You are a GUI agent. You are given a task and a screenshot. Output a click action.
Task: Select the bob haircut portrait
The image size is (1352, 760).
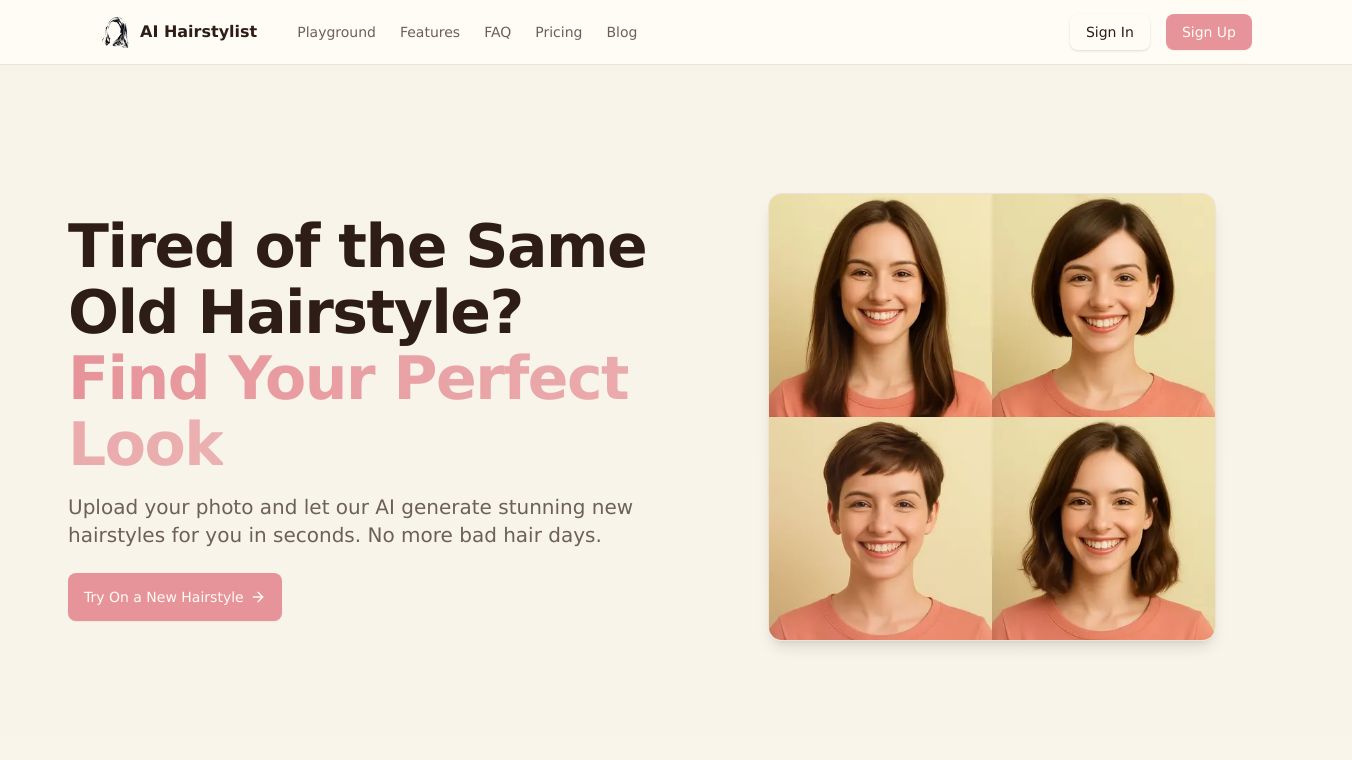pos(1104,305)
